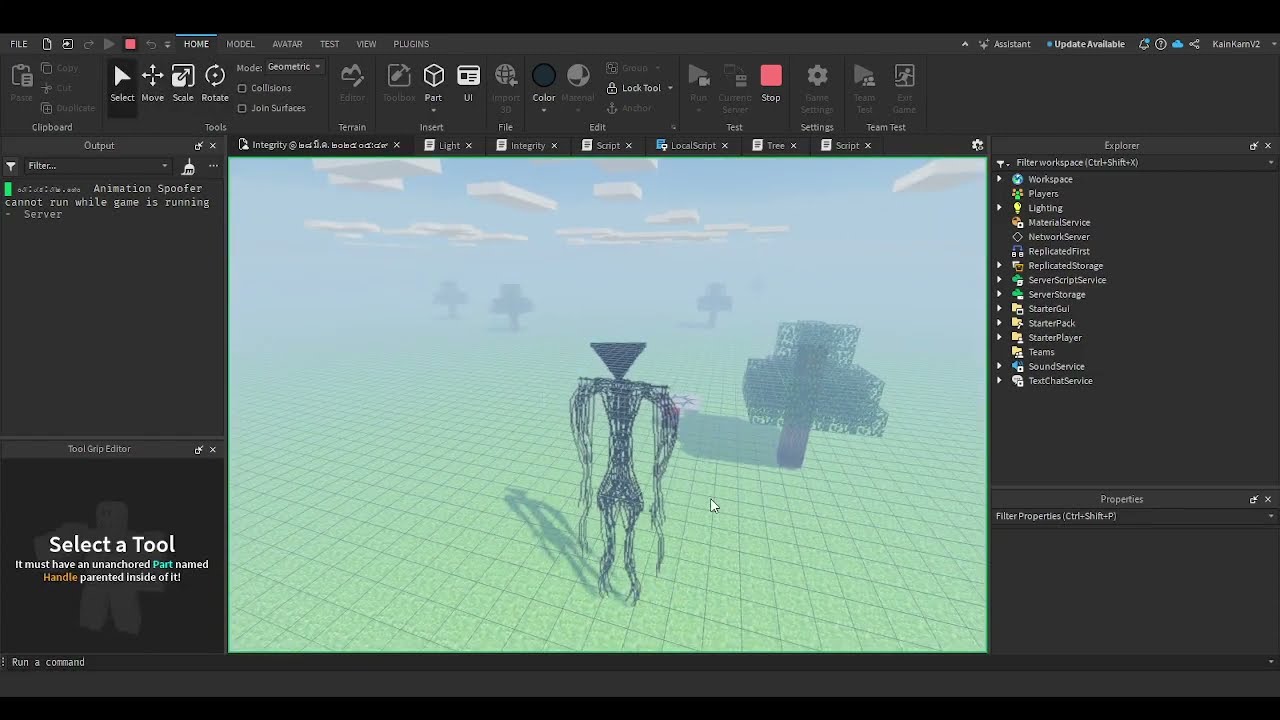Pick the dark Color swatch circle
Viewport: 1280px width, 720px height.
544,76
